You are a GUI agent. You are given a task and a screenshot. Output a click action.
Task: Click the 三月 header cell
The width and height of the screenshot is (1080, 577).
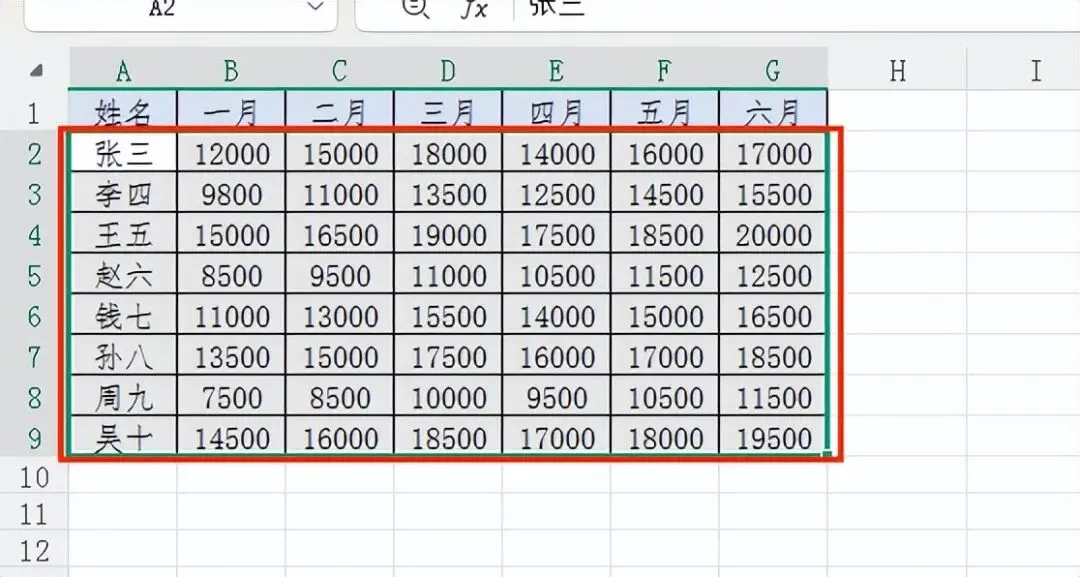pos(448,110)
